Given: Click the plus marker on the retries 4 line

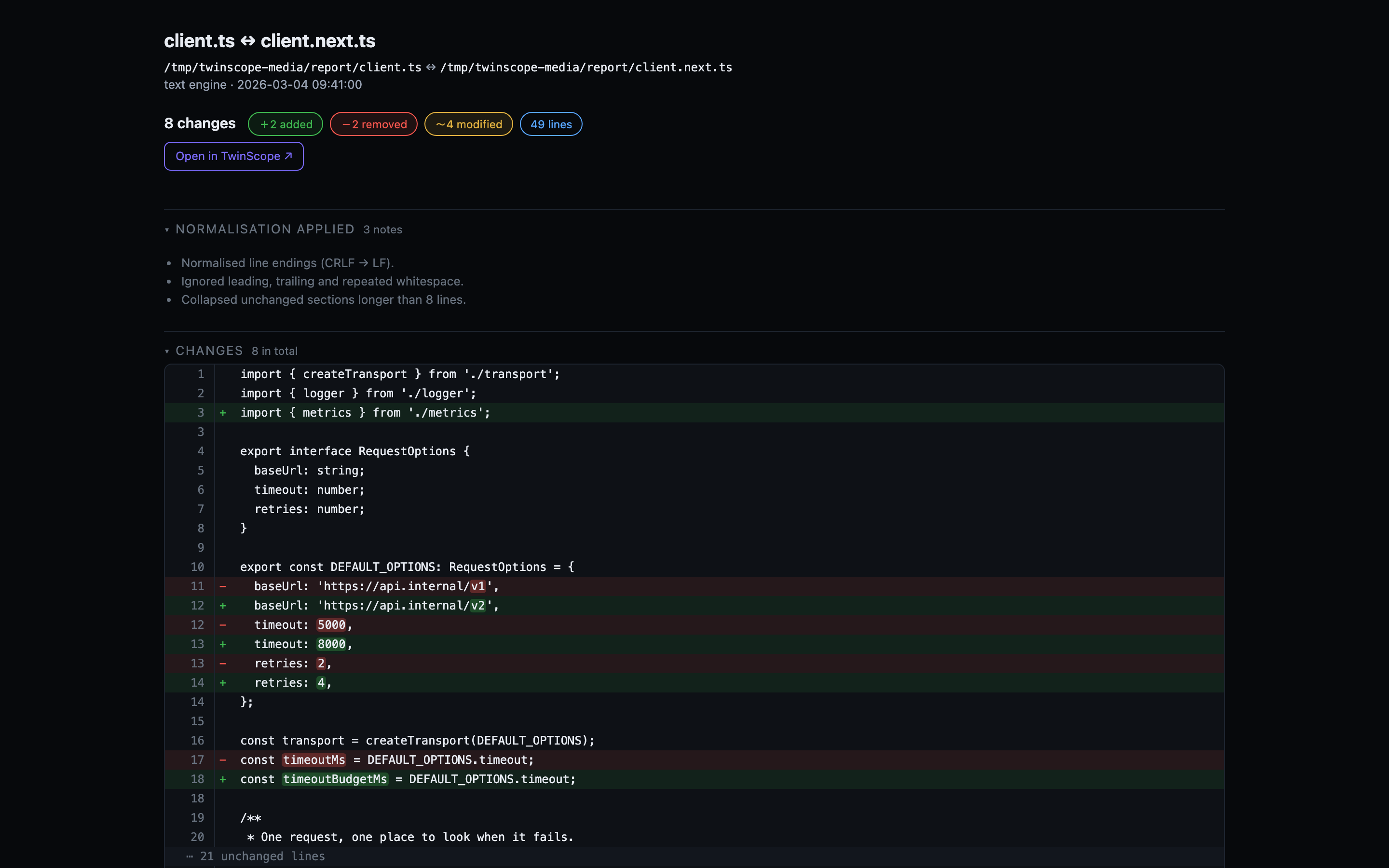Looking at the screenshot, I should tap(223, 682).
